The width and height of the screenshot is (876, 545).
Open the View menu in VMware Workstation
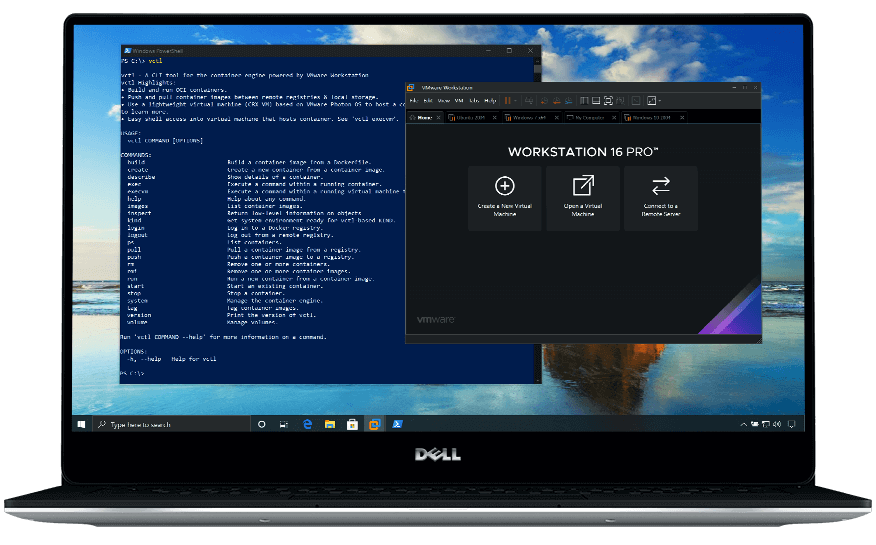point(444,101)
